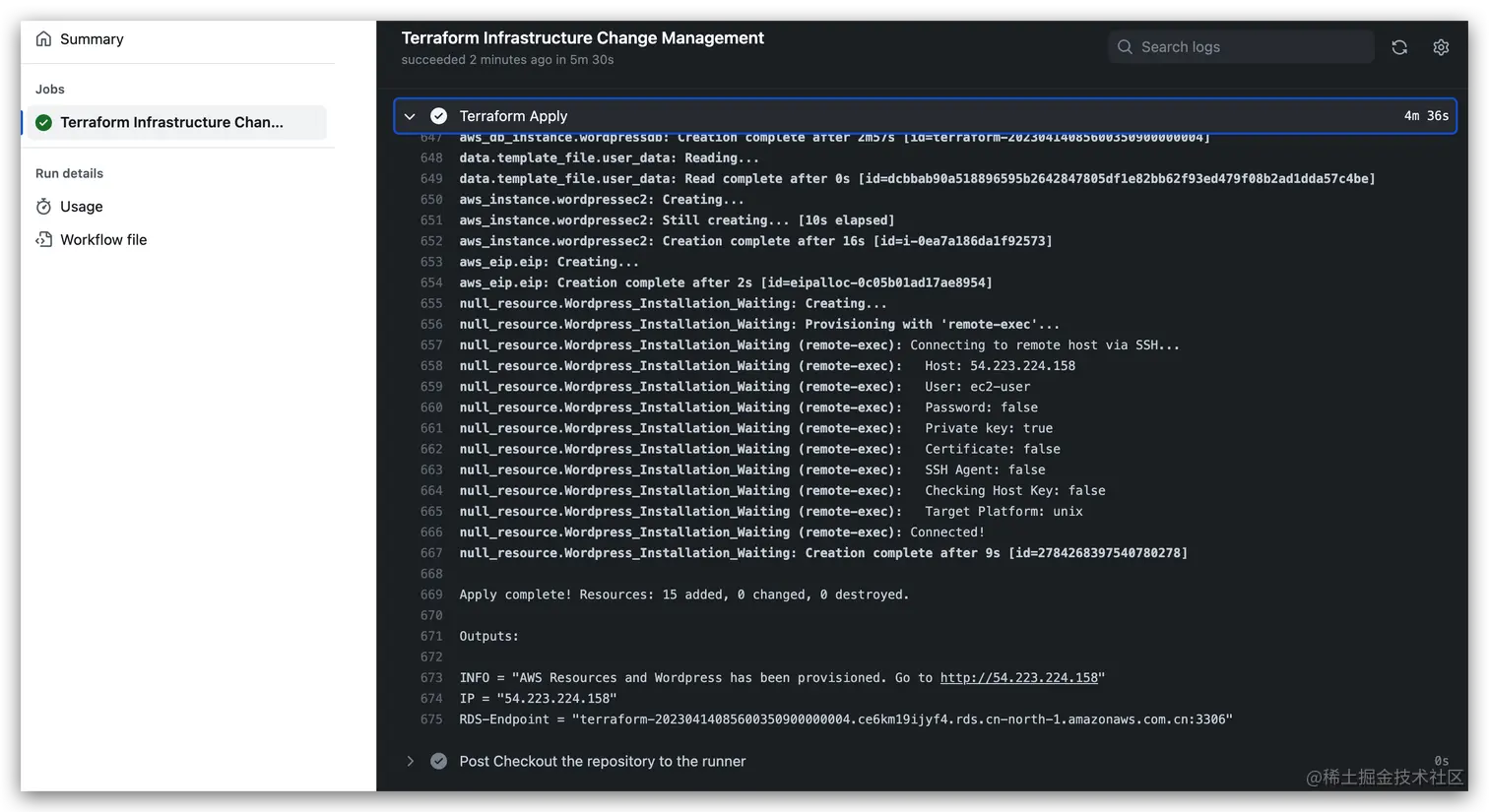Select the Terraform Infrastructure Chan... job

click(177, 122)
